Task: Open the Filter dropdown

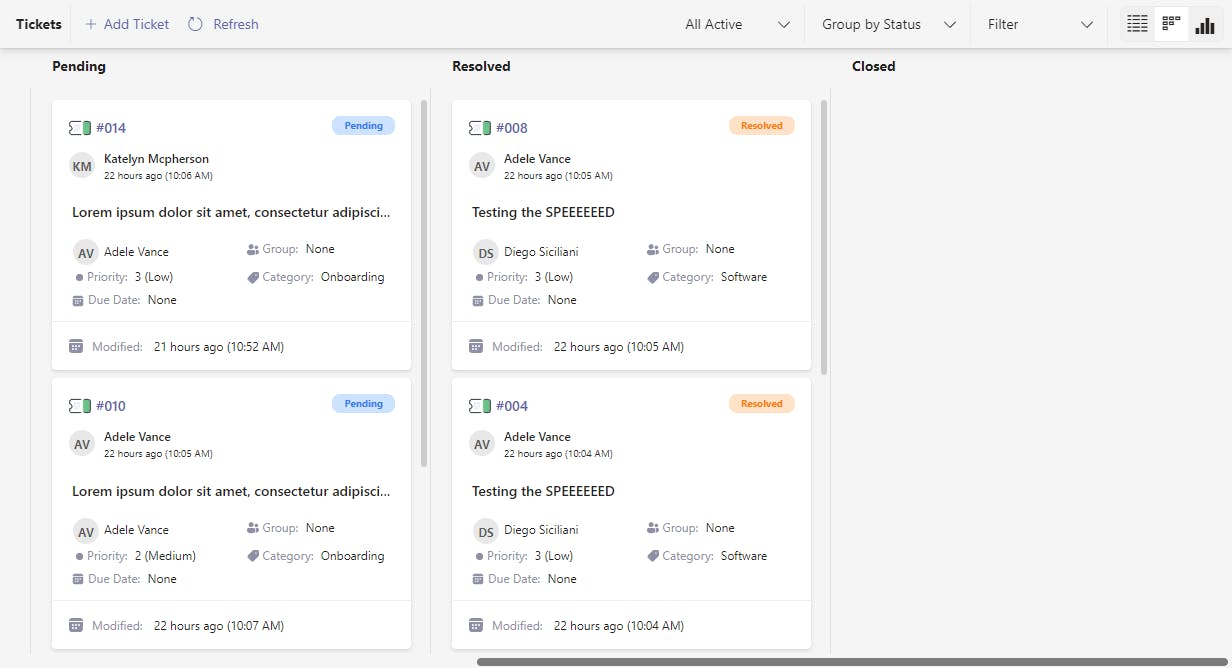Action: (1040, 24)
